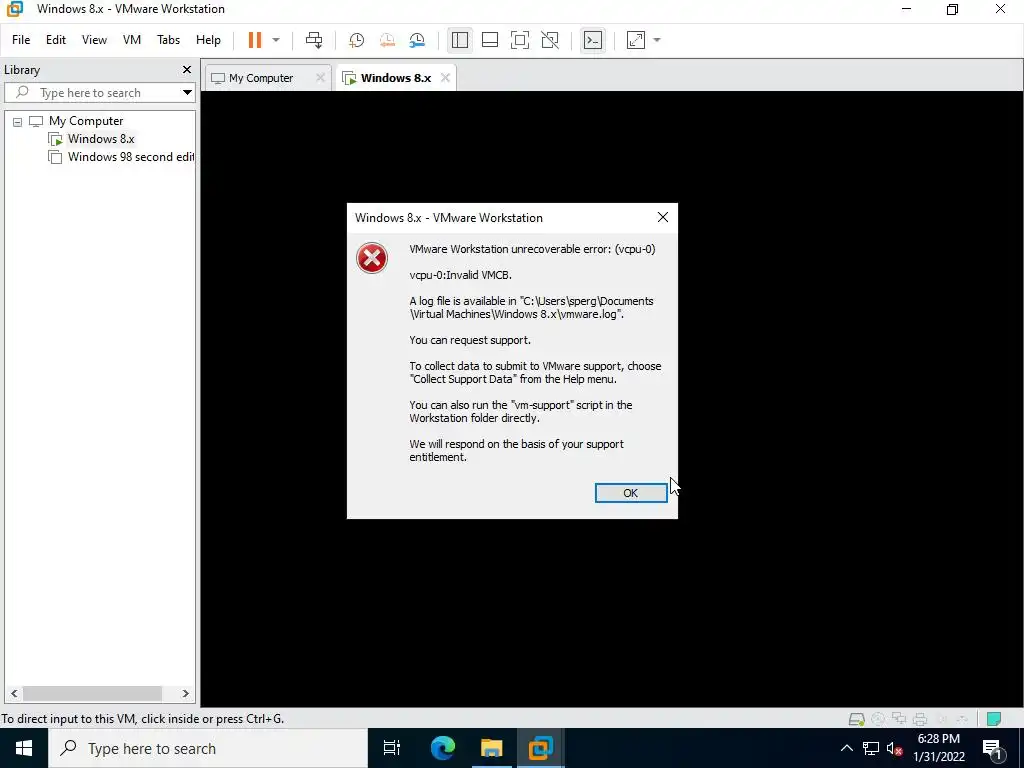Screen dimensions: 1024x768
Task: Click the printer status bar icon
Action: coord(920,719)
